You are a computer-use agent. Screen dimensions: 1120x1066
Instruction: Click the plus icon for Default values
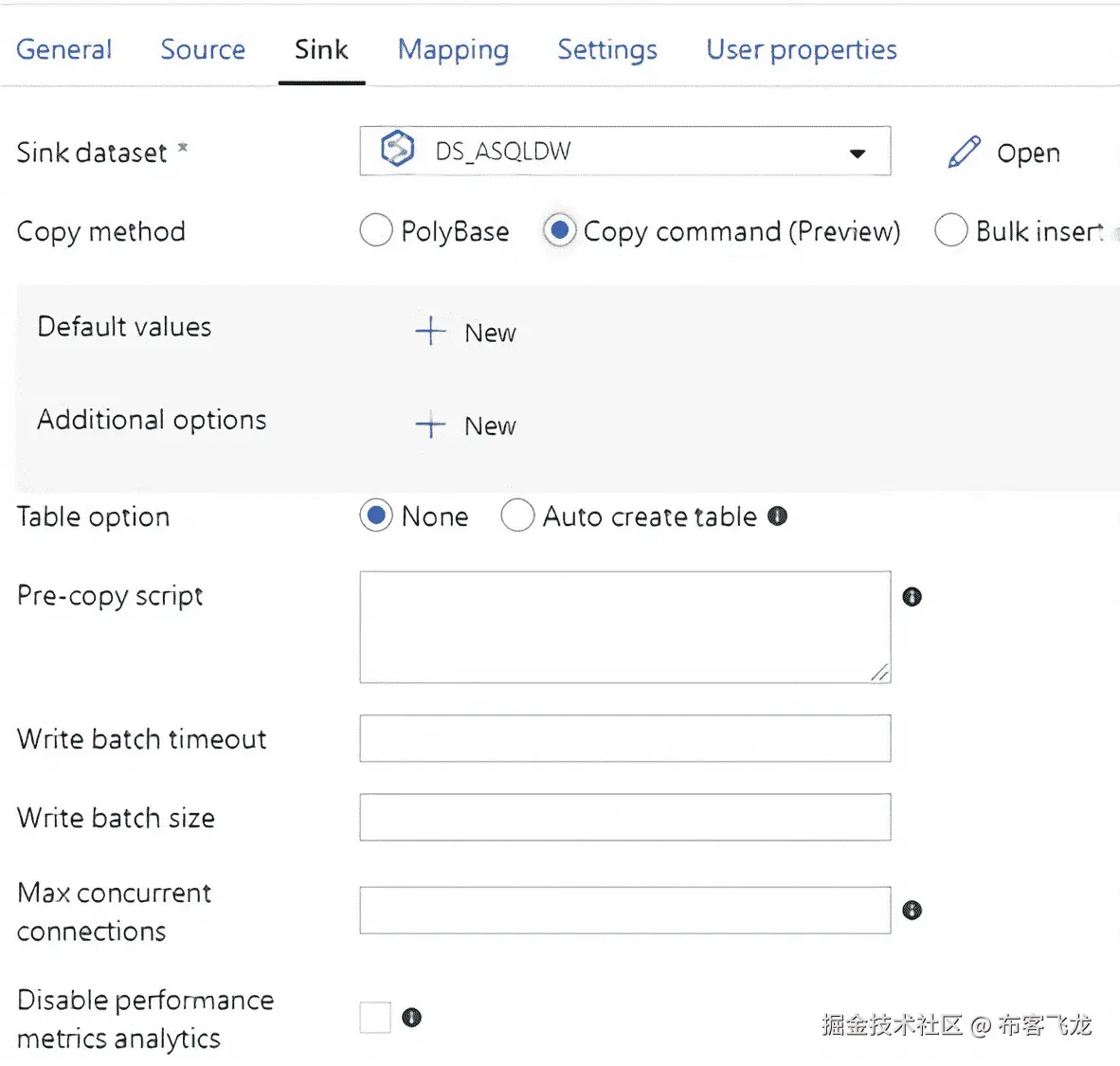[430, 331]
